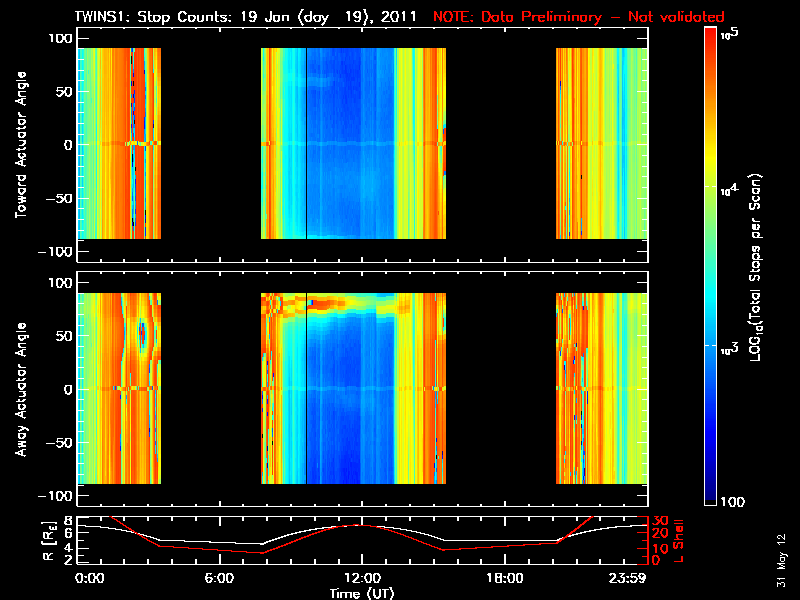Click the 6:00 time tick label
The width and height of the screenshot is (800, 600).
coord(219,579)
